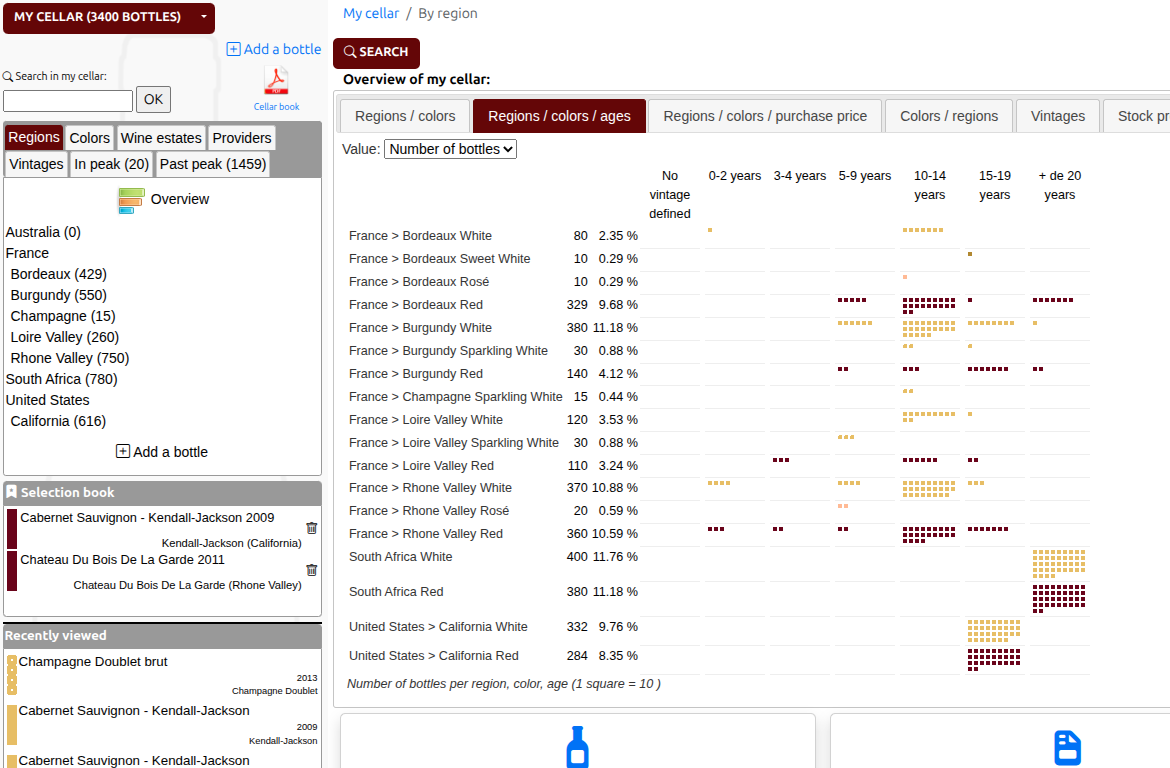The height and width of the screenshot is (768, 1170).
Task: Click the SEARCH button
Action: pos(376,52)
